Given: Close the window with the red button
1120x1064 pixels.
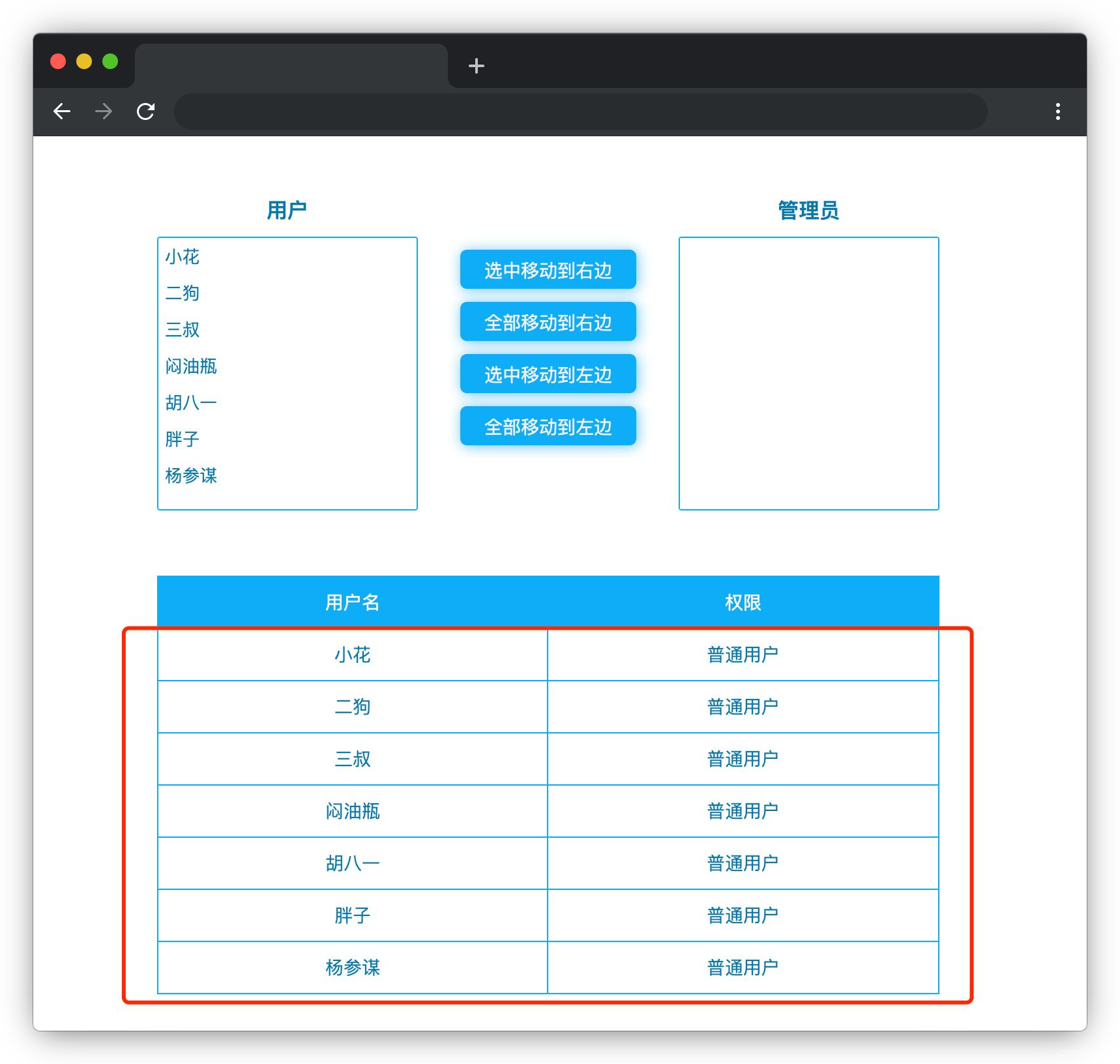Looking at the screenshot, I should point(58,61).
